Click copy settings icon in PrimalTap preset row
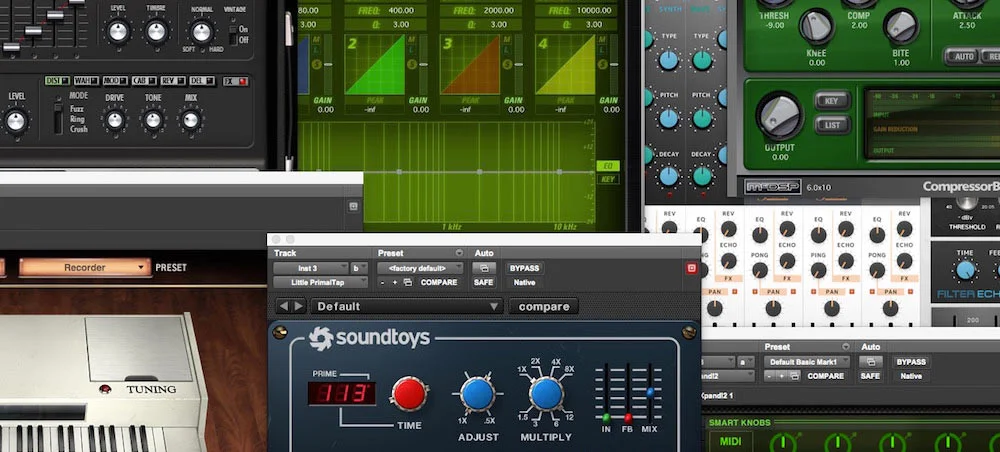 [408, 282]
